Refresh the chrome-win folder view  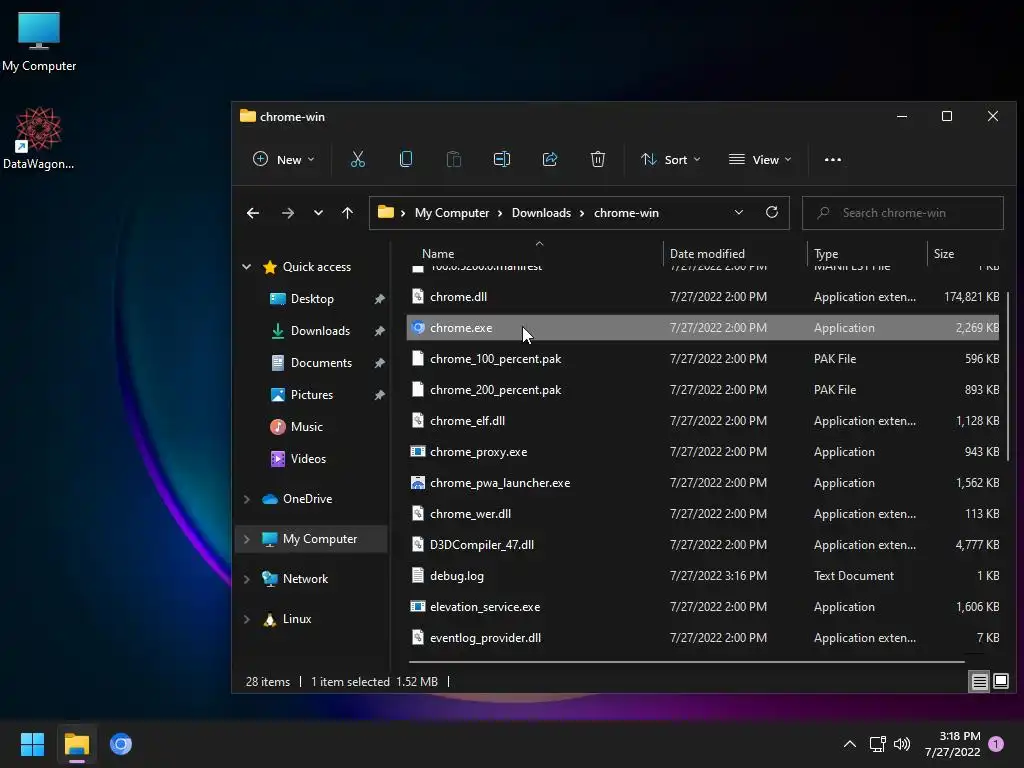pos(772,212)
